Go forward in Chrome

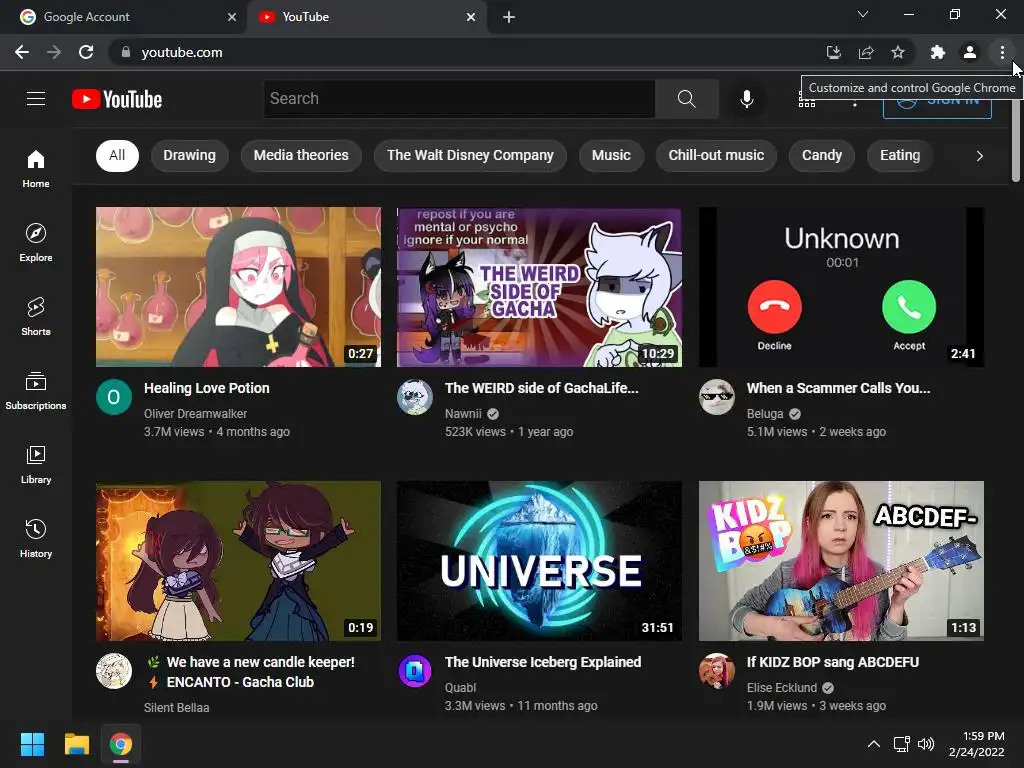tap(54, 52)
